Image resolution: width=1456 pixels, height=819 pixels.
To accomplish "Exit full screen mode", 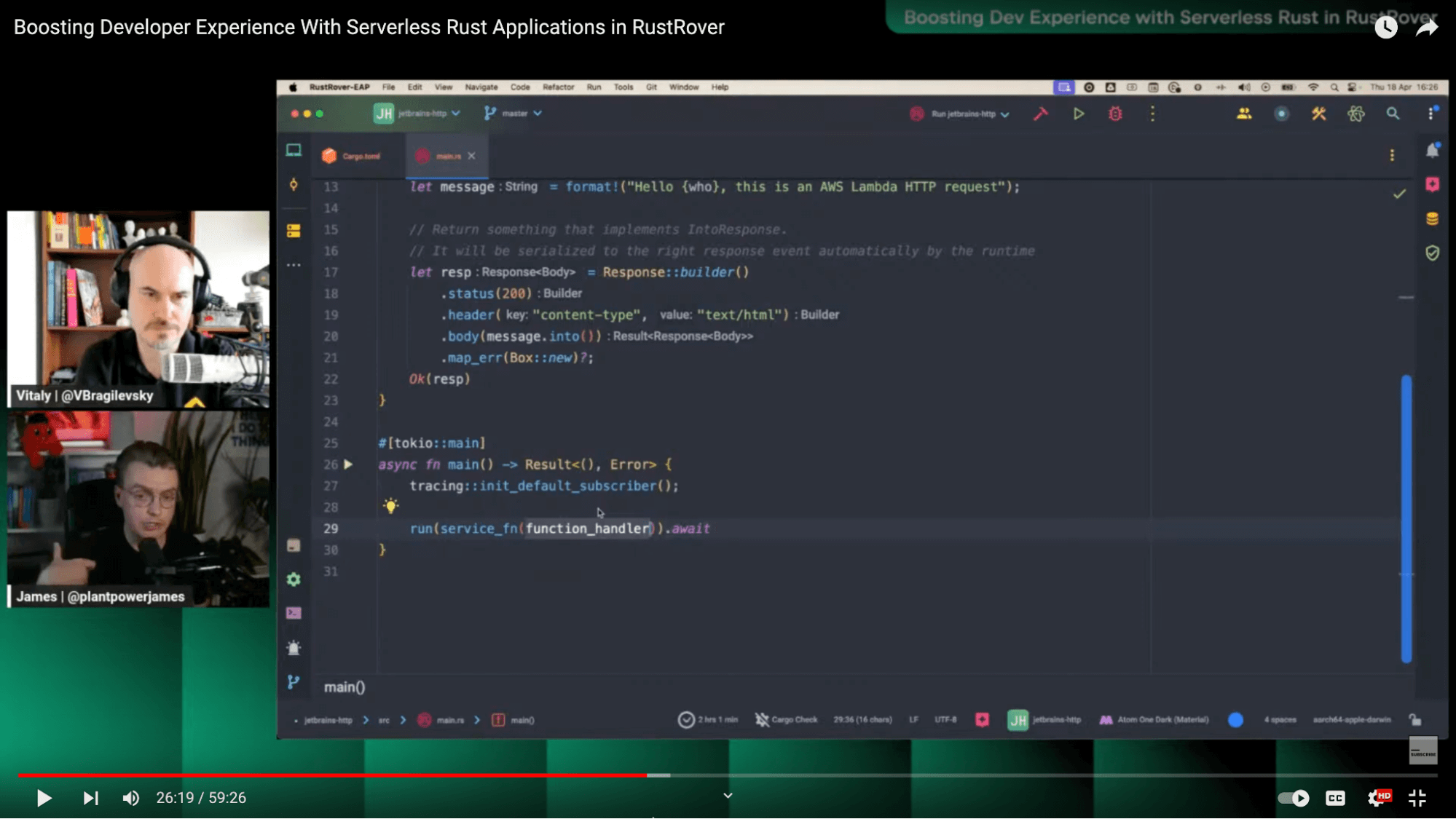I will click(1417, 798).
